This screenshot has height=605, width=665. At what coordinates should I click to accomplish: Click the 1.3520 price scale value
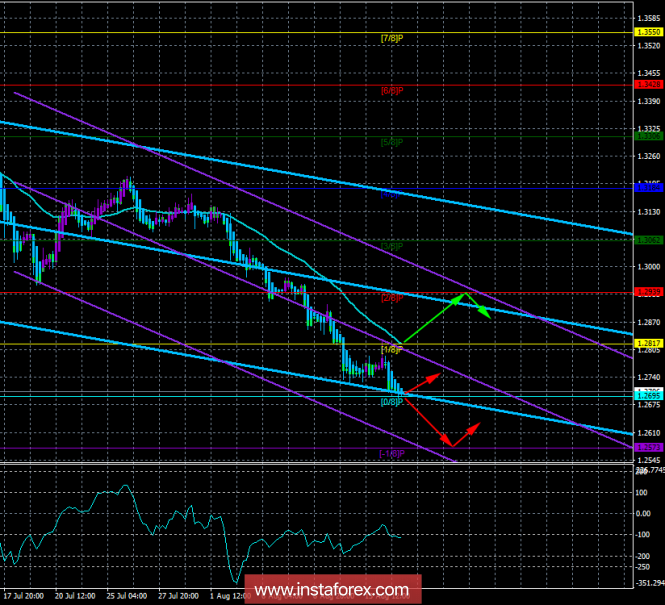(649, 46)
